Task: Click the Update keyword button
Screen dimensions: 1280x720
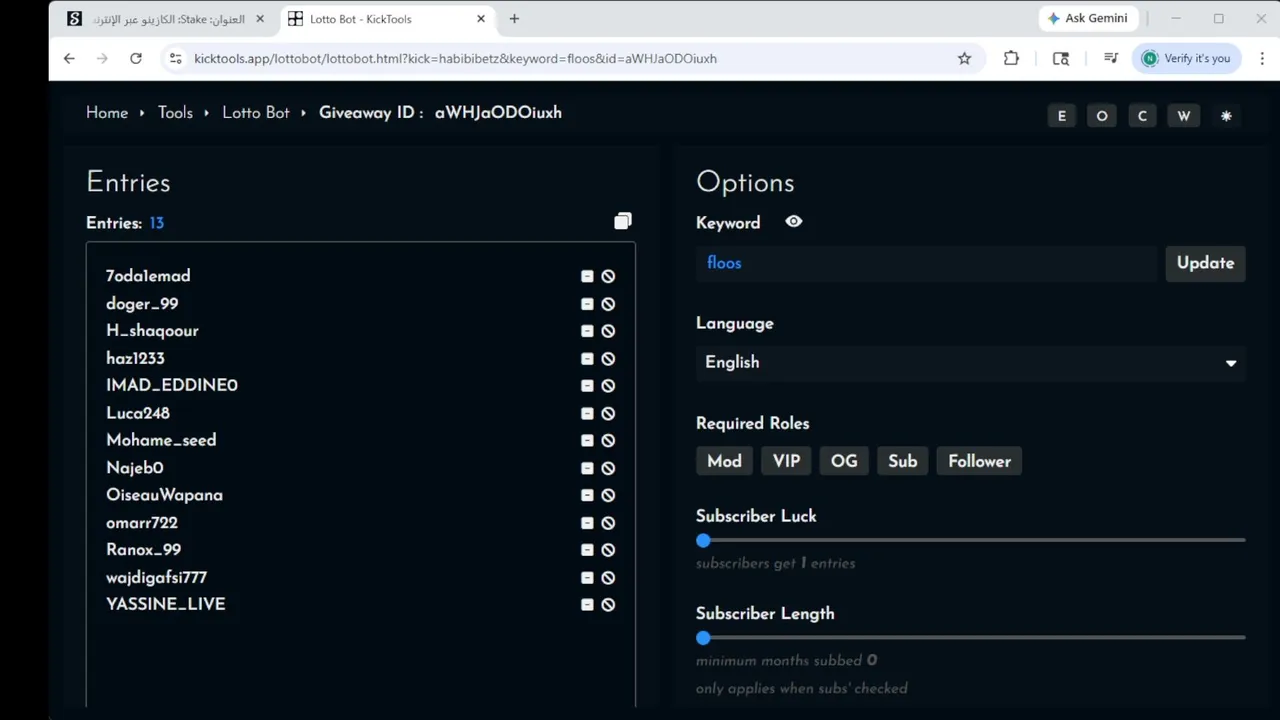Action: point(1205,263)
